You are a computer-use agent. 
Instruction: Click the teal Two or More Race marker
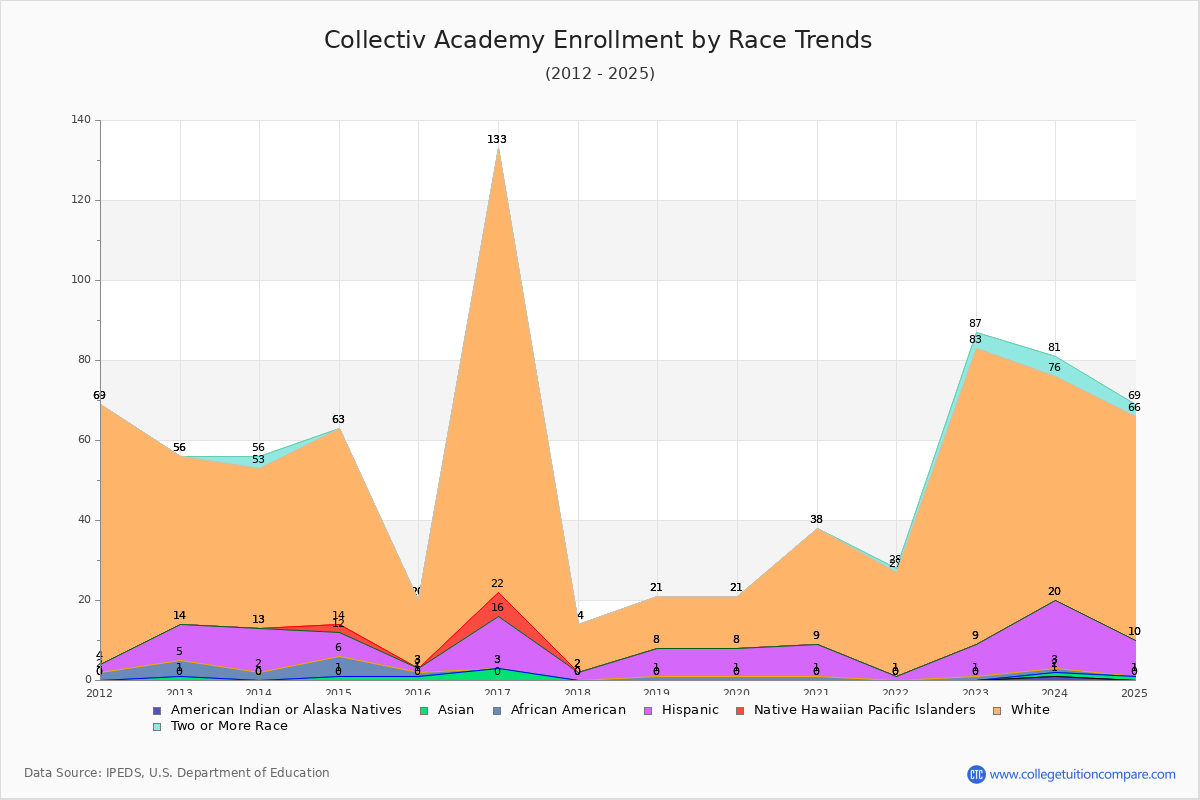tap(157, 726)
